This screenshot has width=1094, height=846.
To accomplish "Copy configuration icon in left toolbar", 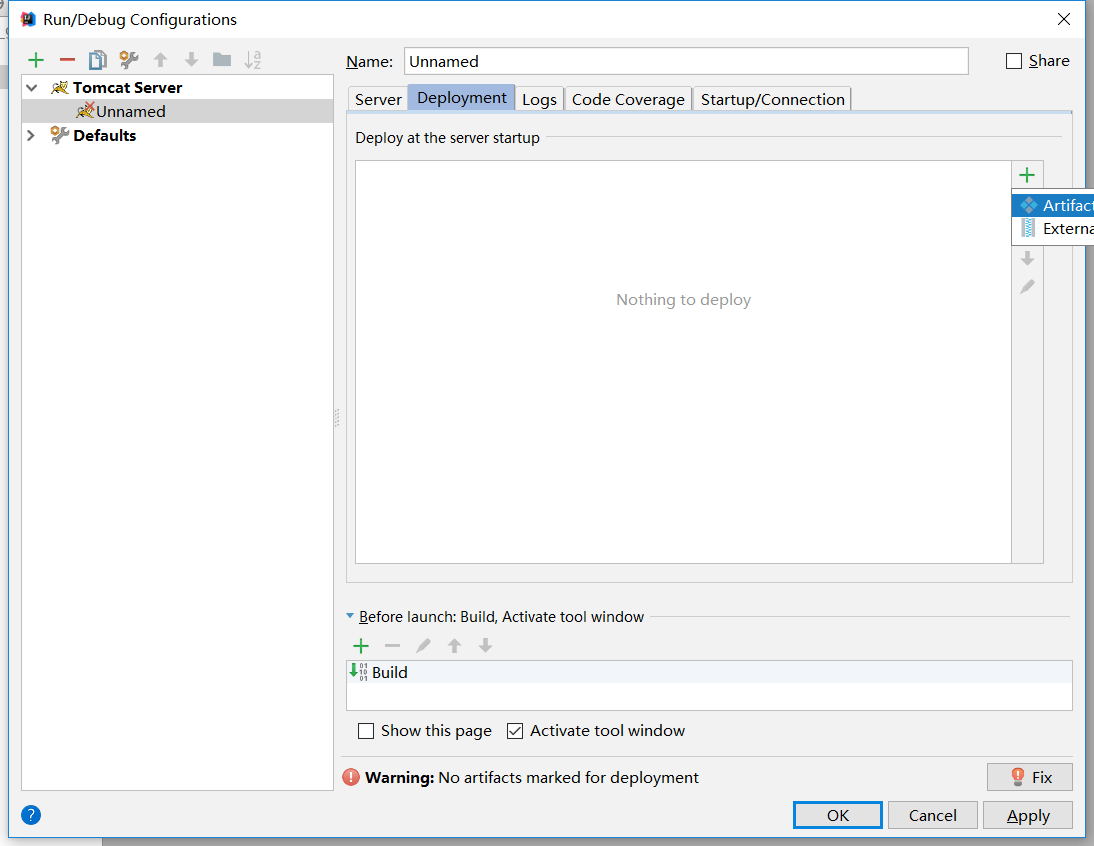I will click(x=98, y=60).
